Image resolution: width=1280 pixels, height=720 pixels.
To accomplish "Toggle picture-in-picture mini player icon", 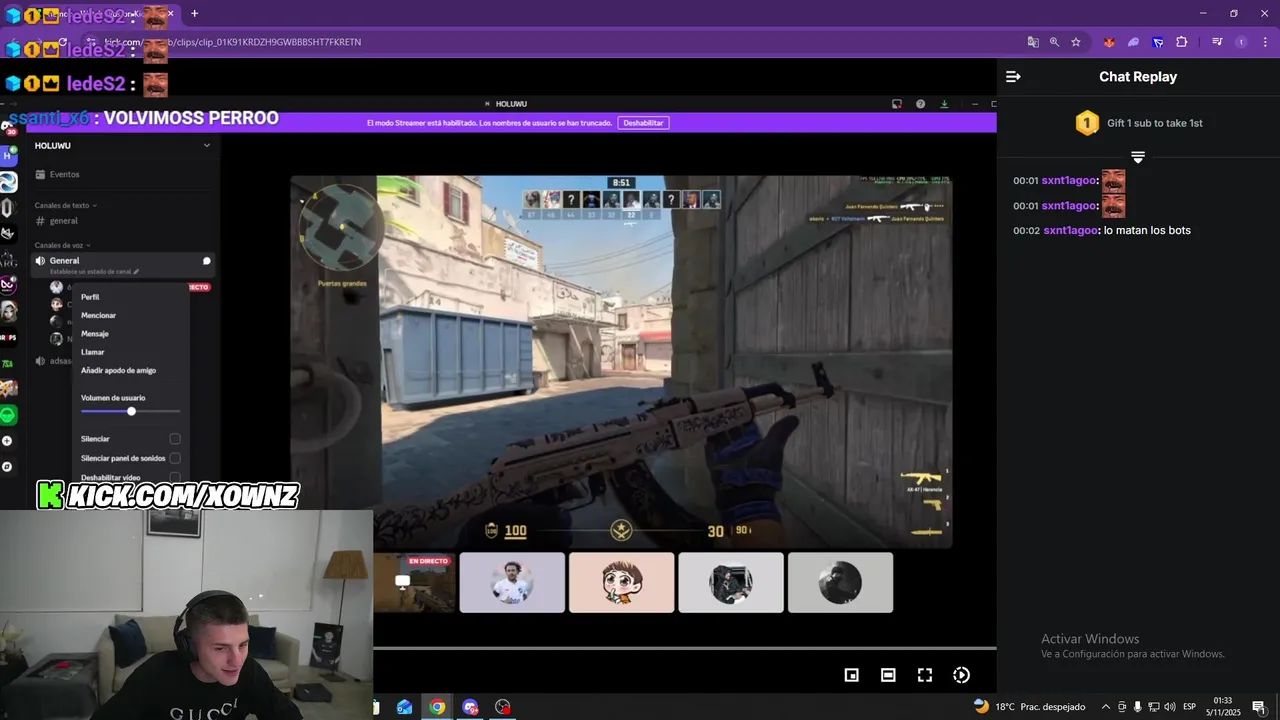I will tap(851, 675).
